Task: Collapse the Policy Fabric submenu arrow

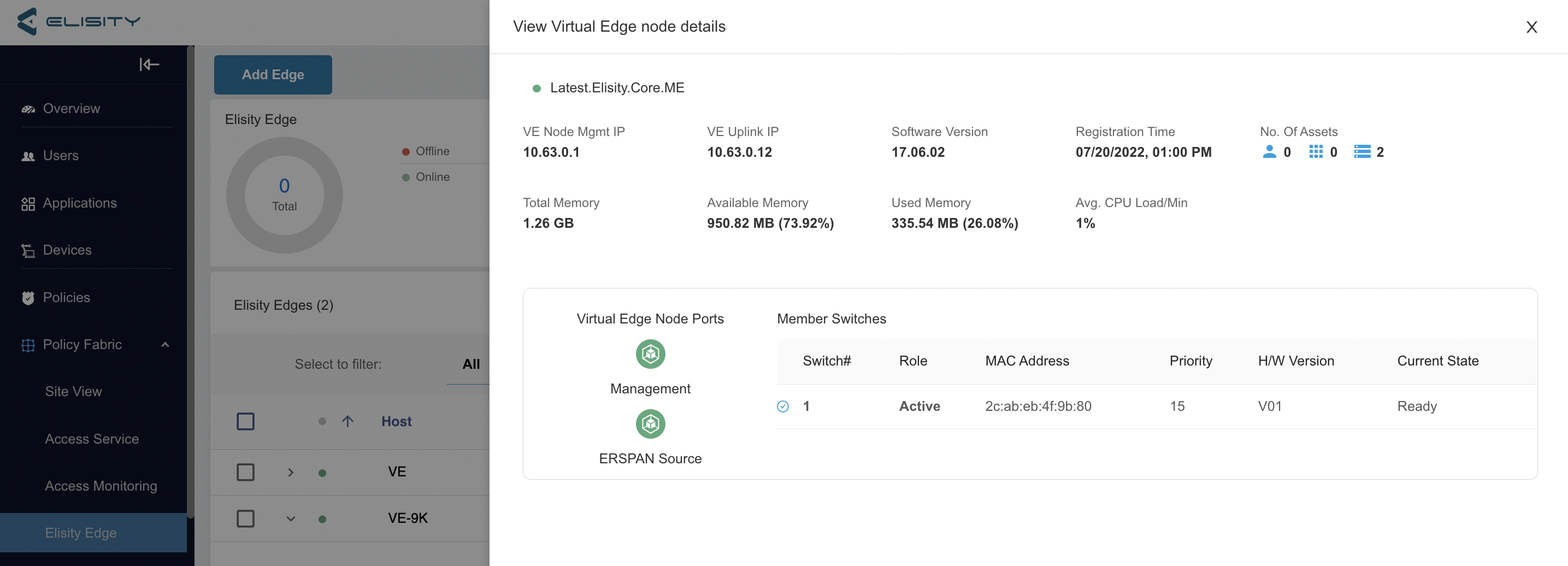Action: click(x=165, y=345)
